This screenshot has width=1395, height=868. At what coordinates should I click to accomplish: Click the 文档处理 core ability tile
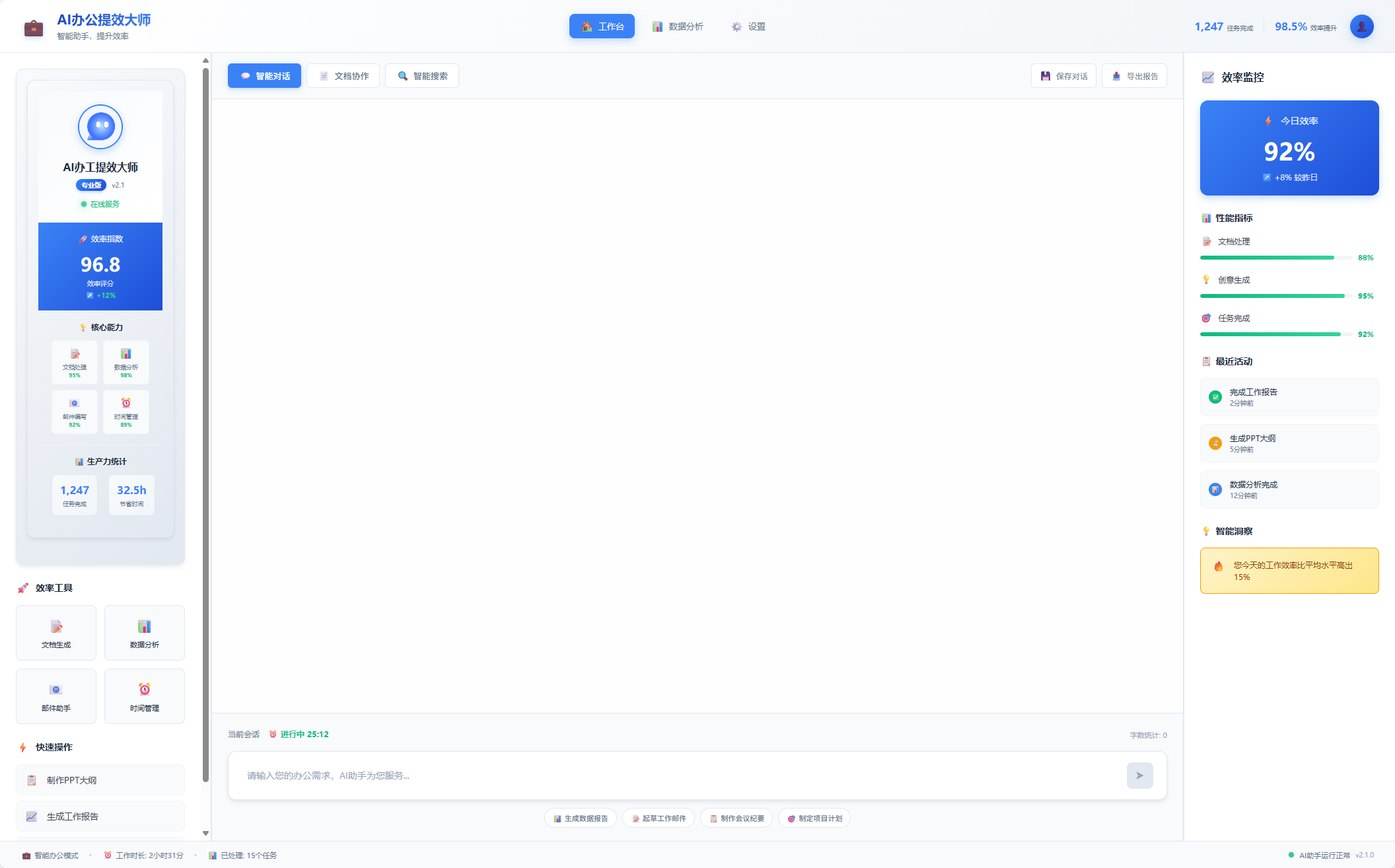point(75,362)
